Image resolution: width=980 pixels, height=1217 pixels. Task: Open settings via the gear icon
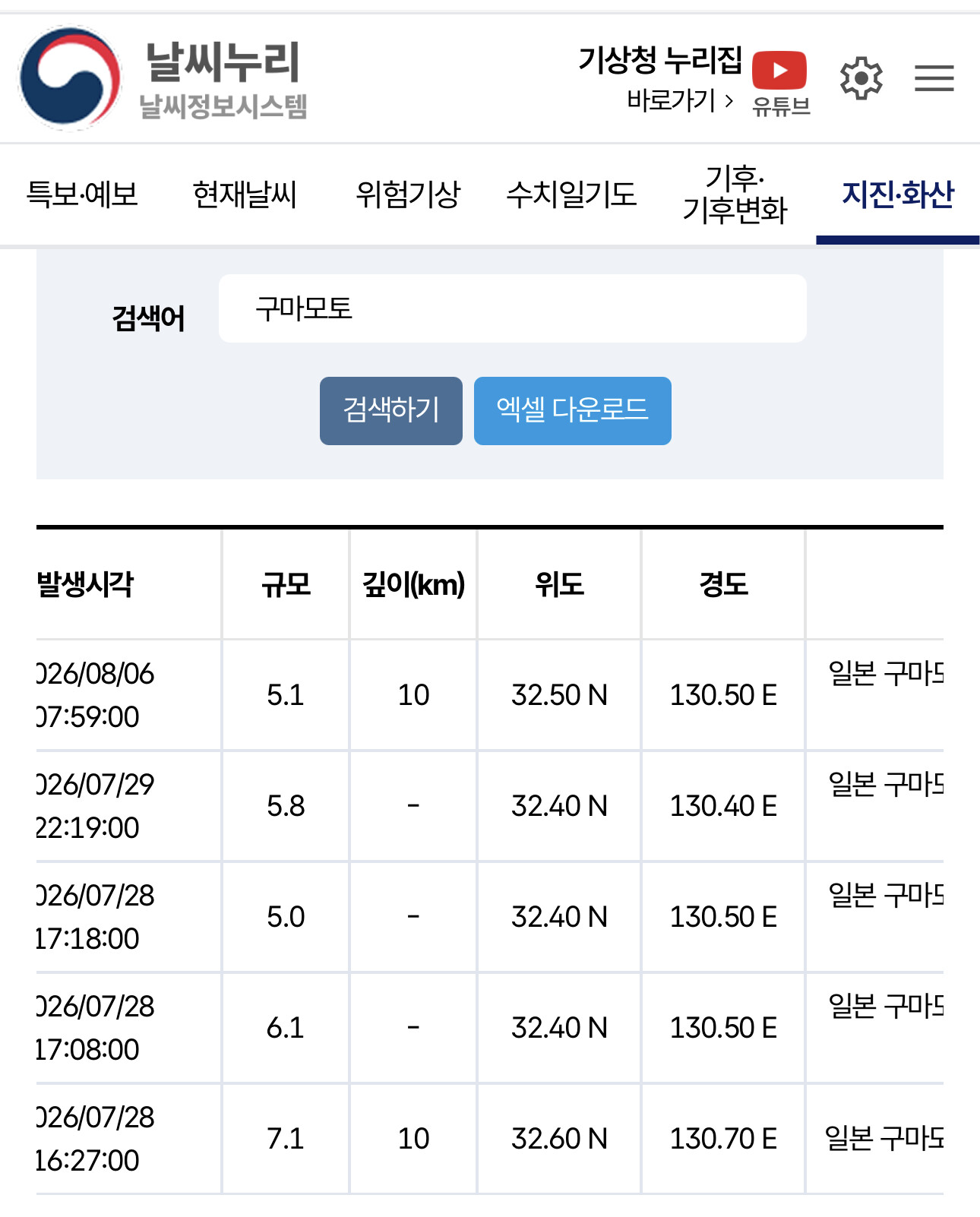861,78
